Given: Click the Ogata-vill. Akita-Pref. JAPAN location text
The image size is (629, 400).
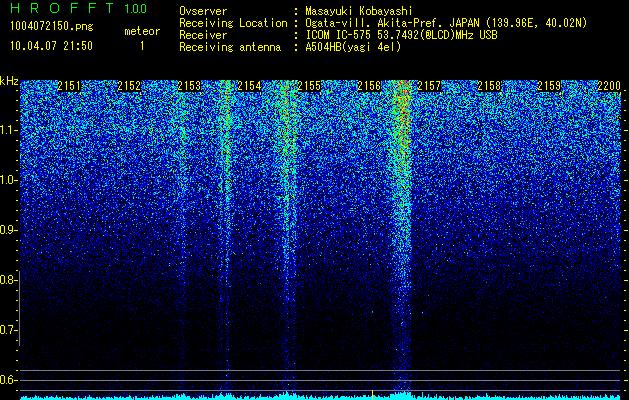Looking at the screenshot, I should click(446, 23).
